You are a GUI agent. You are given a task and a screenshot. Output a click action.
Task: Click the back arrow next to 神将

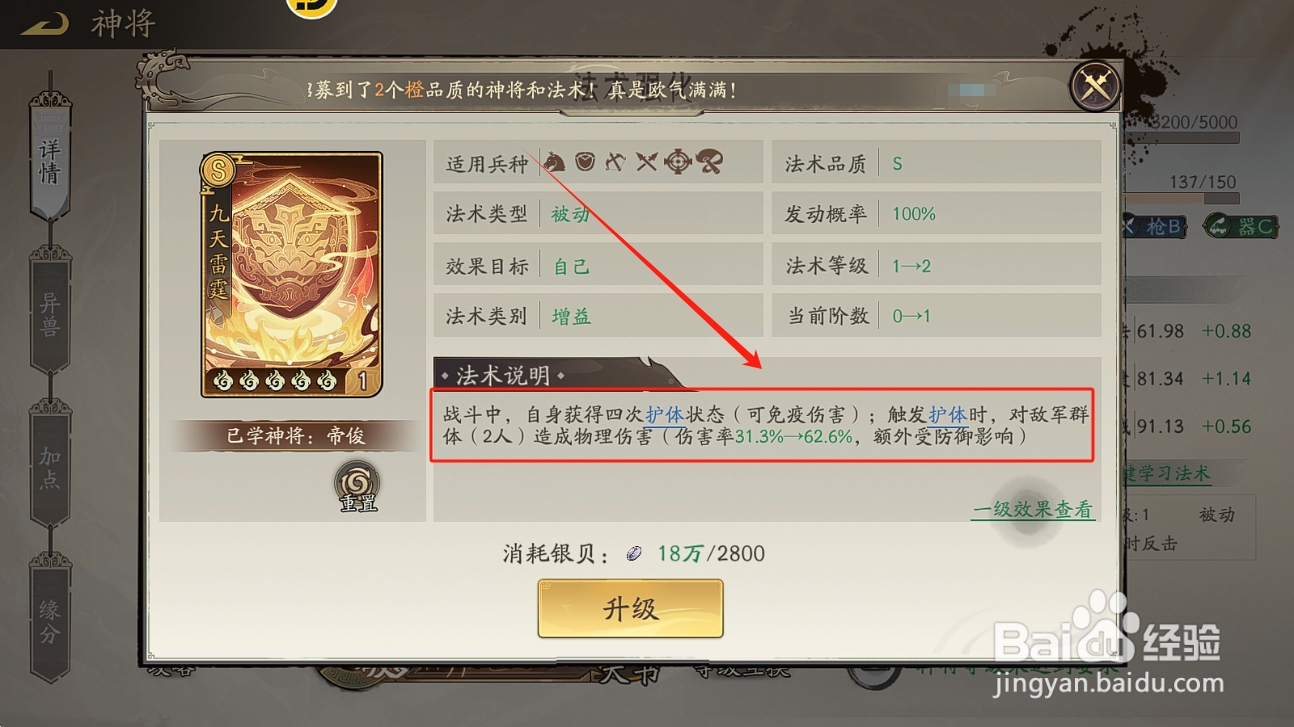click(44, 24)
